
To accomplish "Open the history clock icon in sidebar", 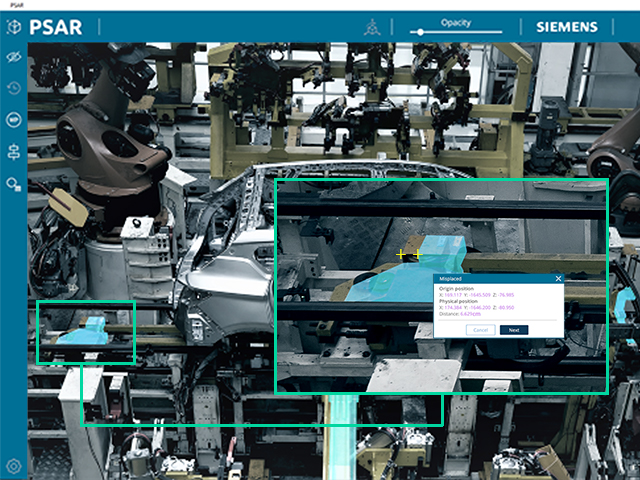I will 13,88.
